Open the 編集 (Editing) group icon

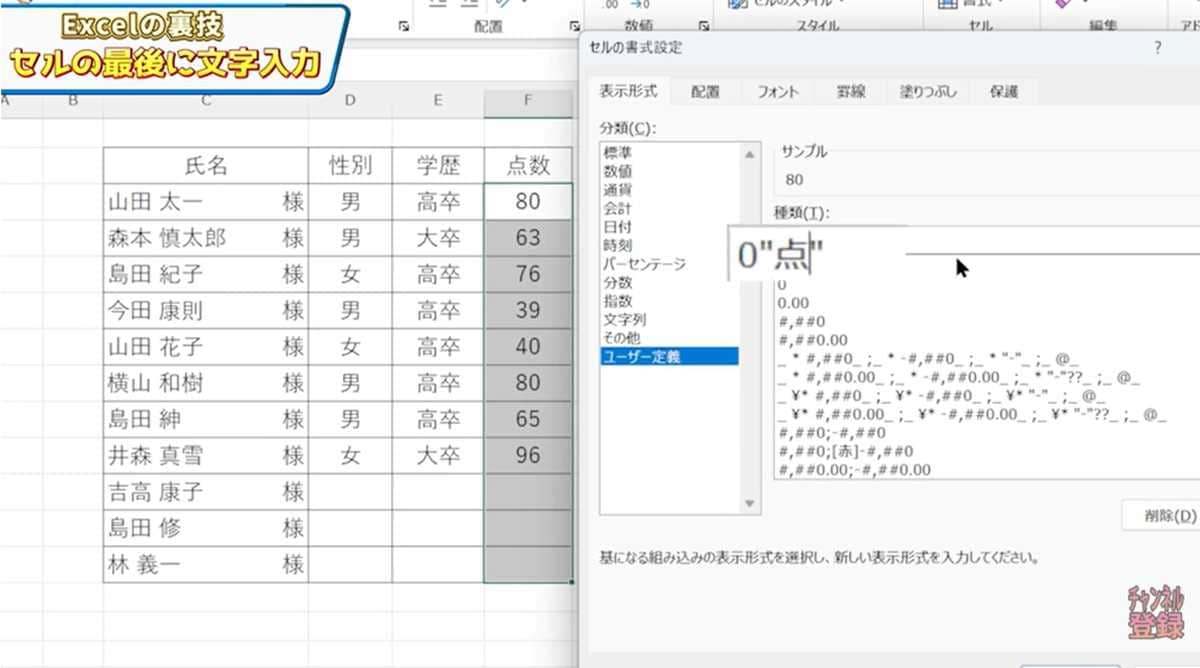click(x=1060, y=6)
